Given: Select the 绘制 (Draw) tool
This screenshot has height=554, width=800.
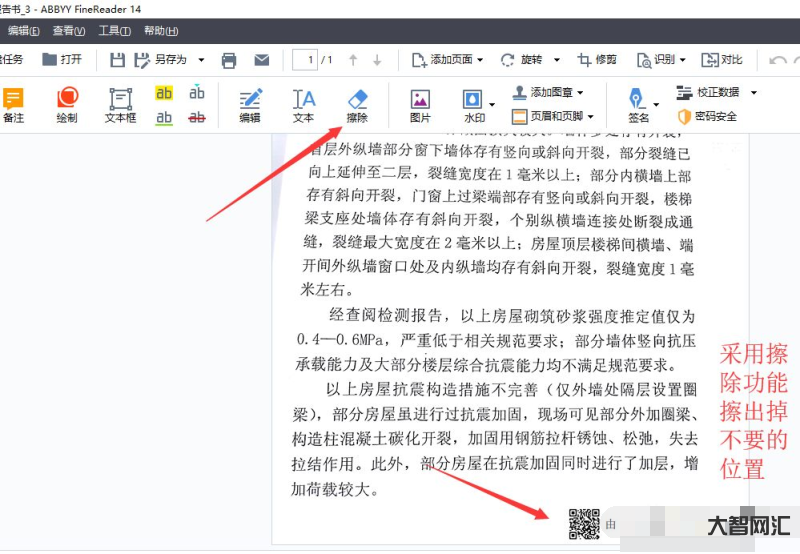Looking at the screenshot, I should tap(67, 105).
